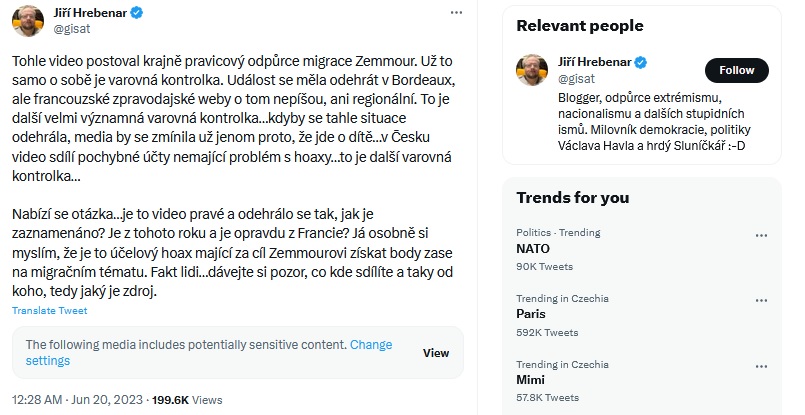This screenshot has width=805, height=415.
Task: Follow Jiří Hrebenar in Relevant people
Action: point(736,71)
